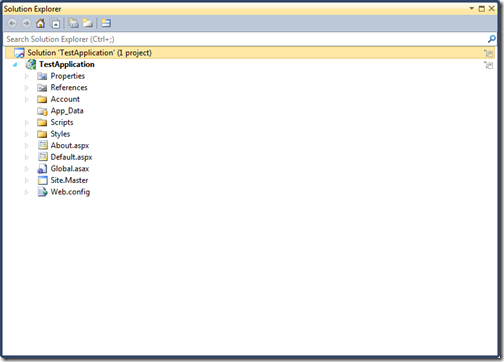Expand the Scripts folder
This screenshot has height=362, width=504.
tap(27, 123)
